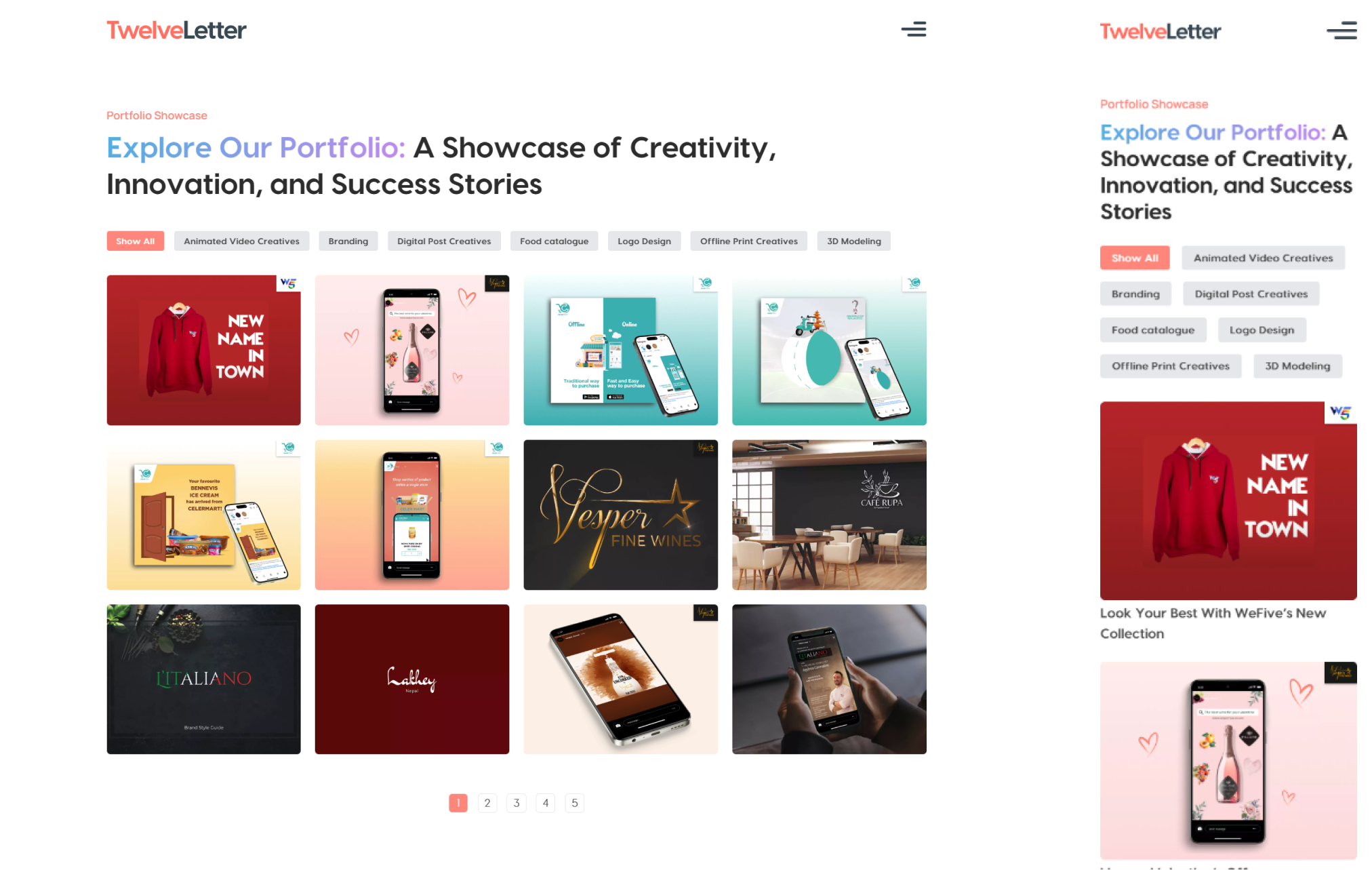Filter desktop portfolio by Branding

click(x=348, y=241)
